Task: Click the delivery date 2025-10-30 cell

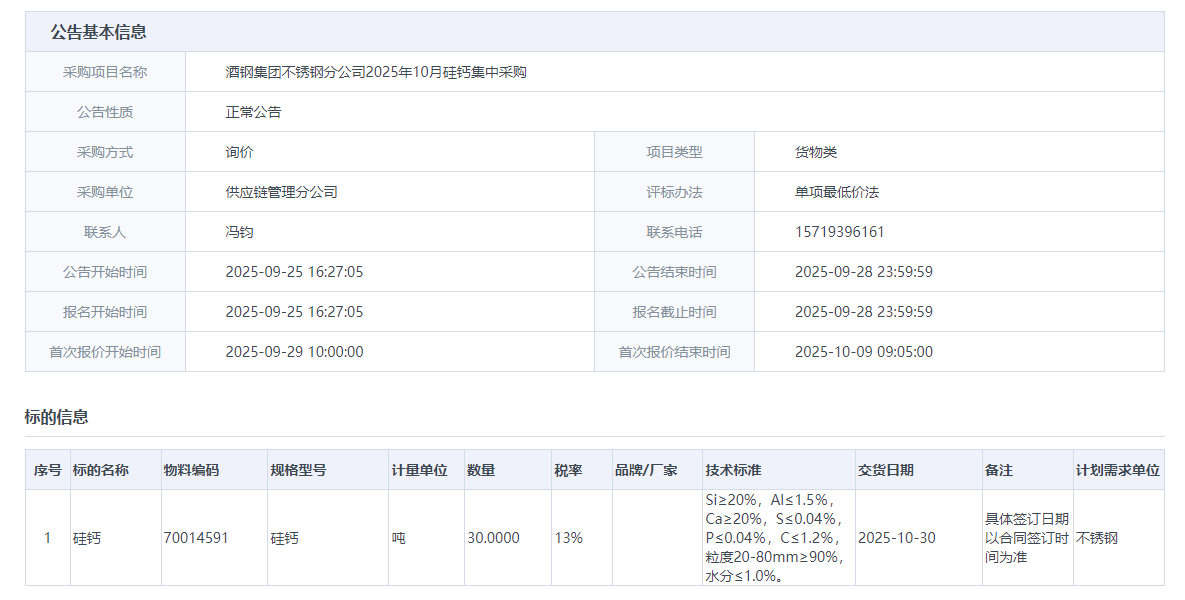Action: tap(897, 538)
